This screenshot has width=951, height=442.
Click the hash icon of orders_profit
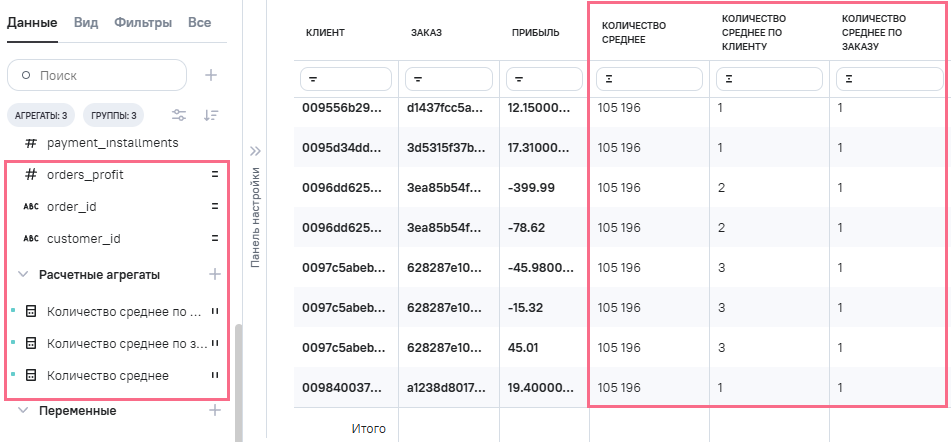tap(31, 174)
